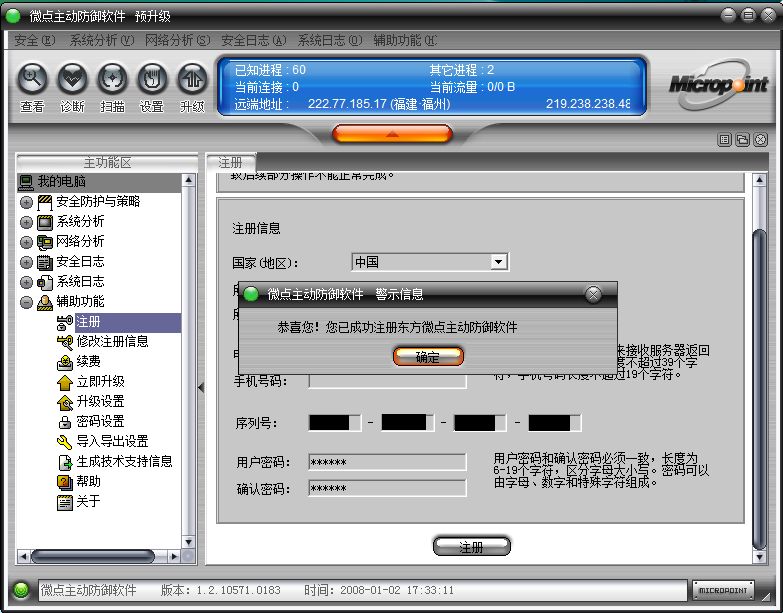The height and width of the screenshot is (613, 783).
Task: Click the 手机号码 input field
Action: point(388,381)
